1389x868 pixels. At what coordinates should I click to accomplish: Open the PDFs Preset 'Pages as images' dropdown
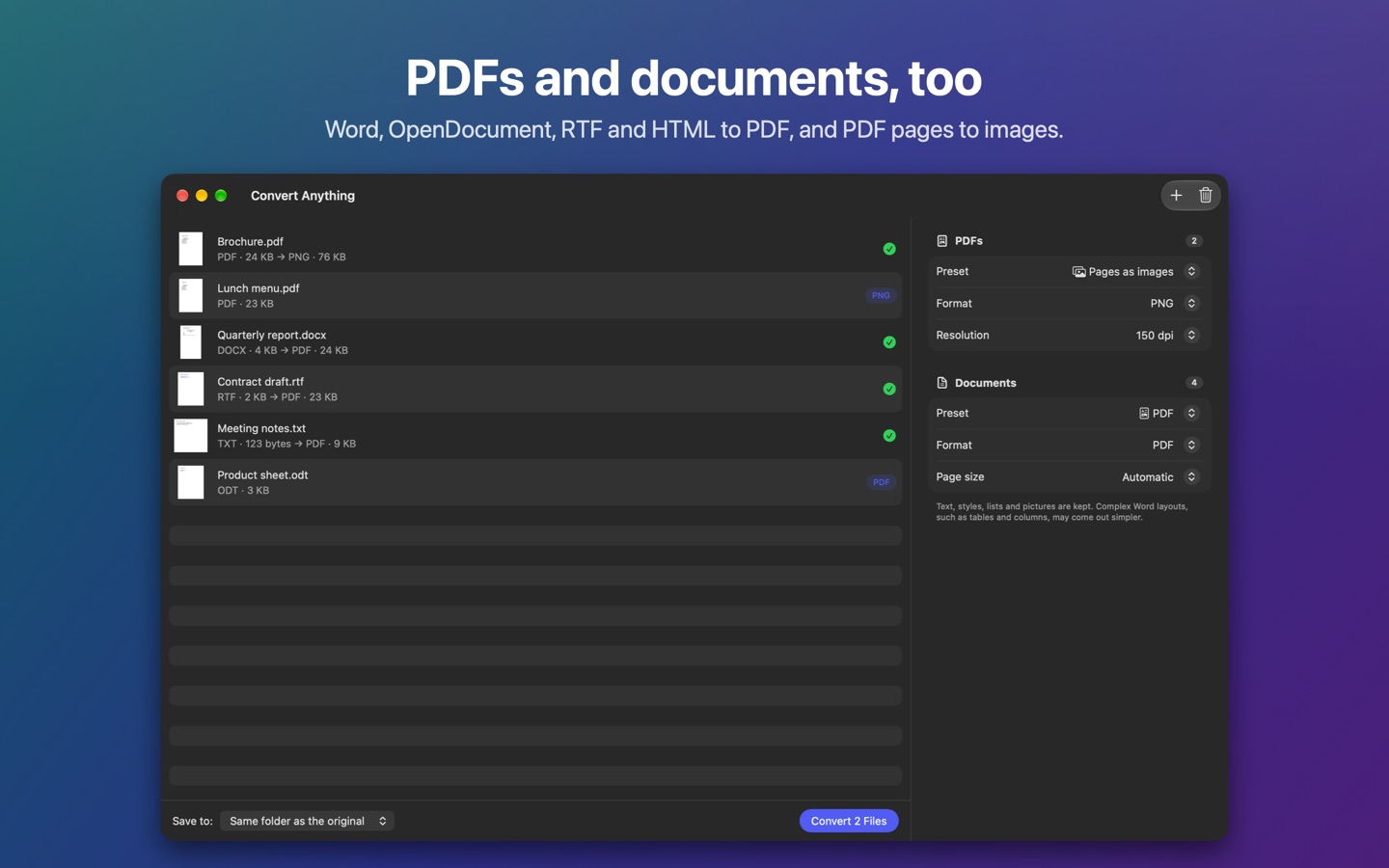click(1135, 272)
